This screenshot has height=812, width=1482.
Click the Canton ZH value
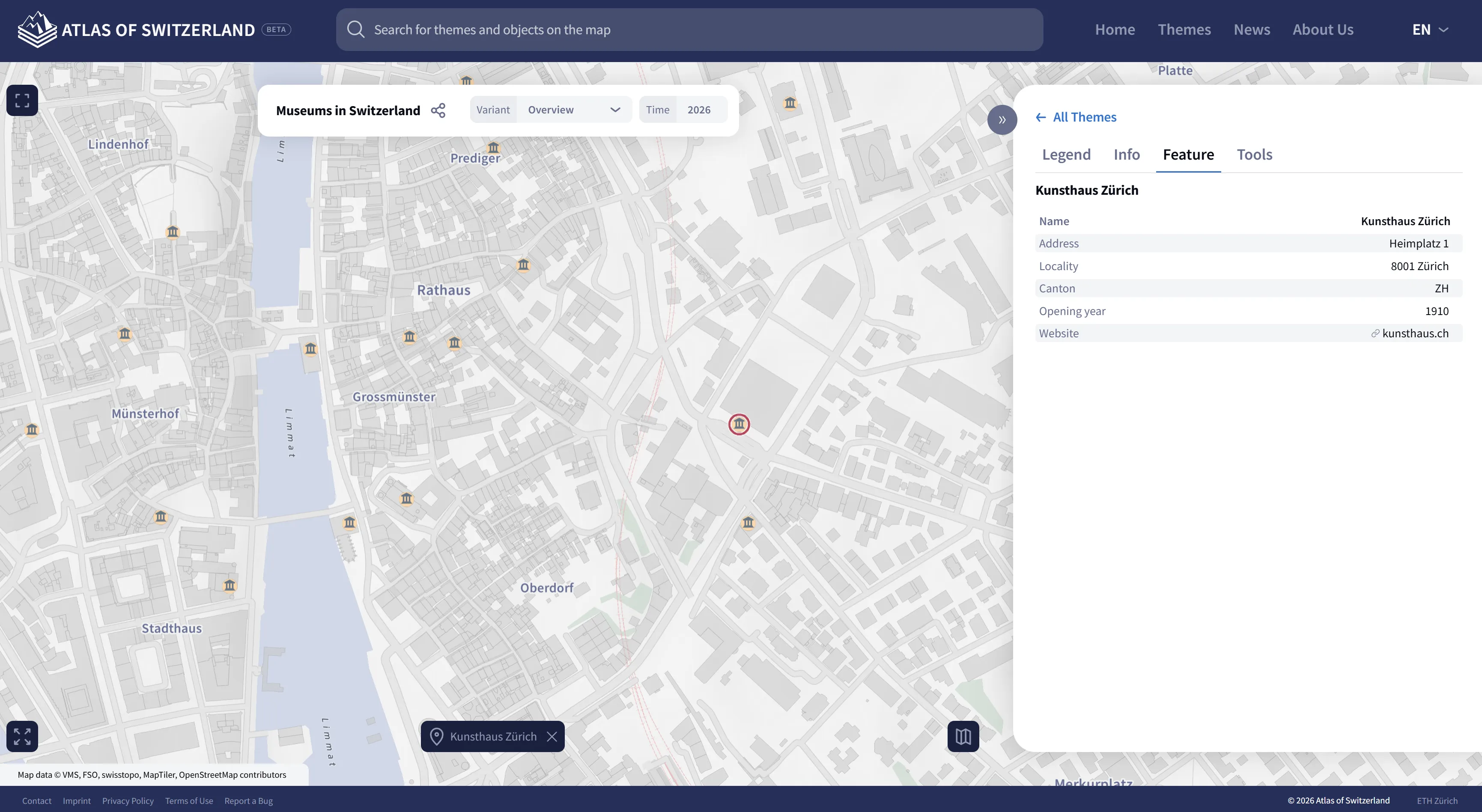click(x=1441, y=288)
